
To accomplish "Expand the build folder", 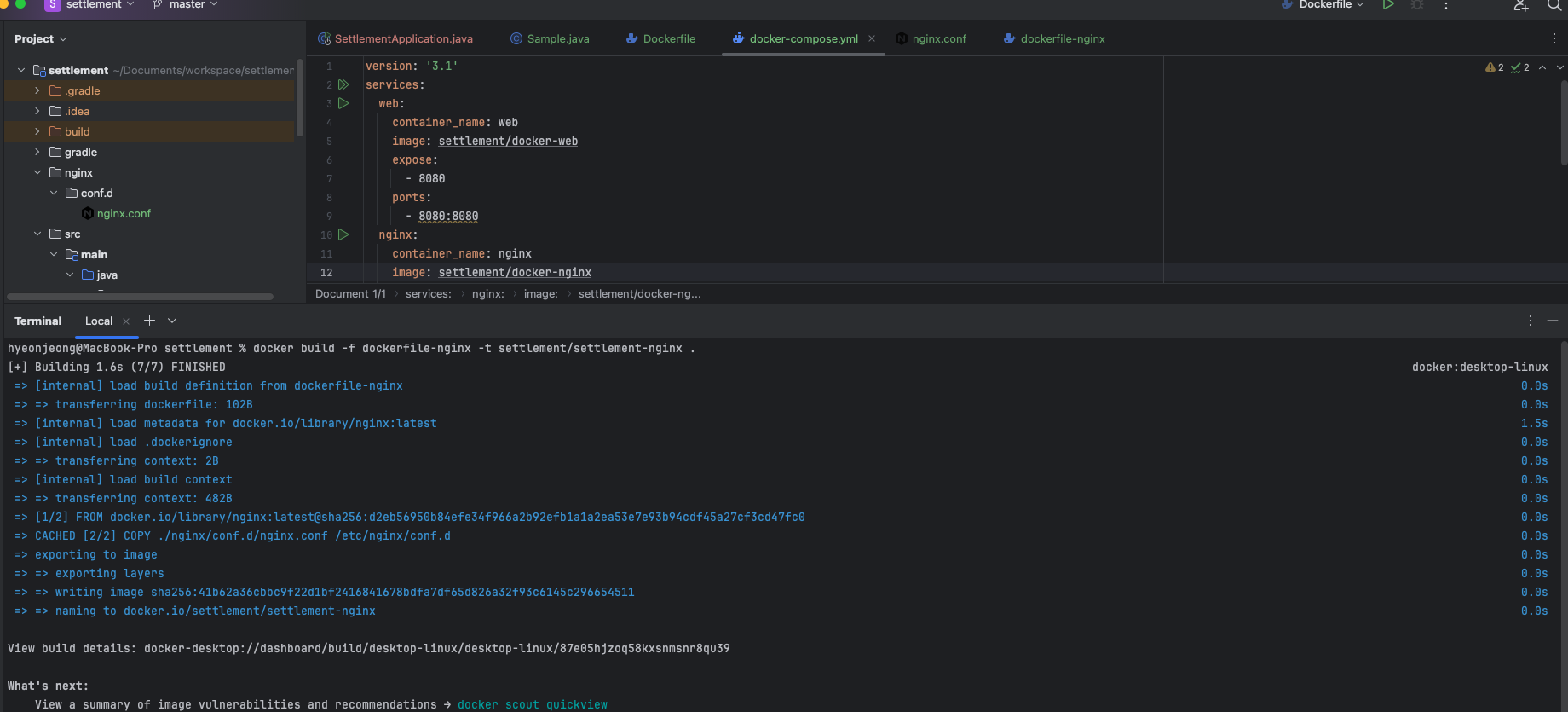I will click(37, 131).
